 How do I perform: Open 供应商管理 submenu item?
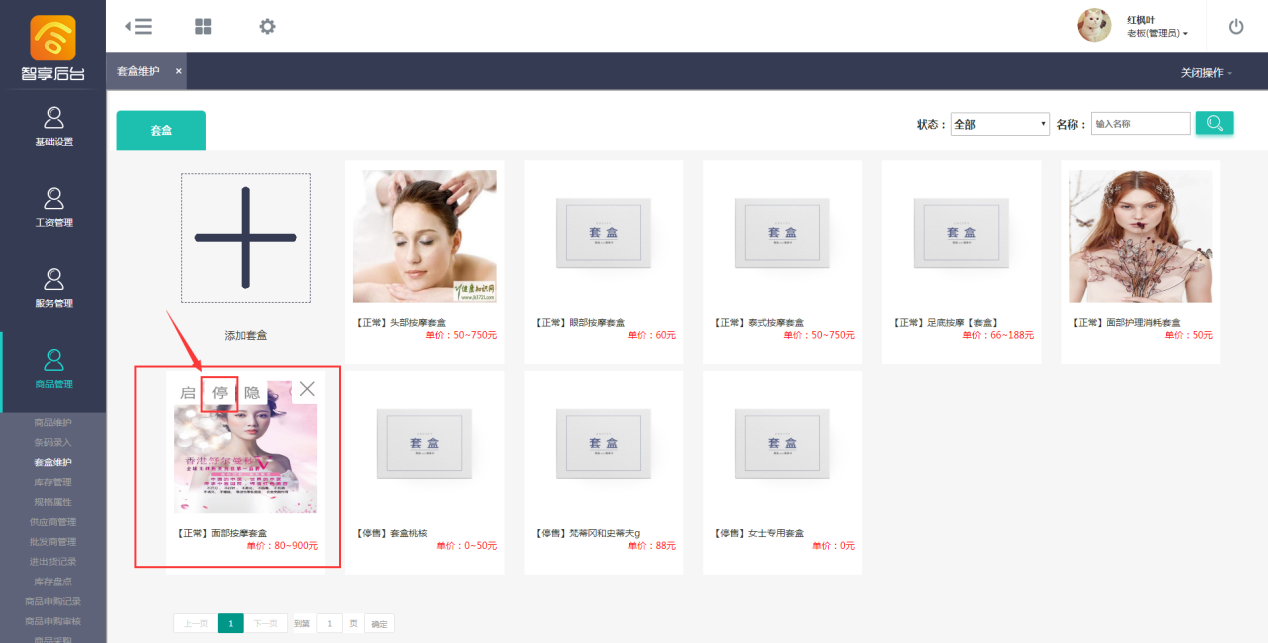coord(53,522)
